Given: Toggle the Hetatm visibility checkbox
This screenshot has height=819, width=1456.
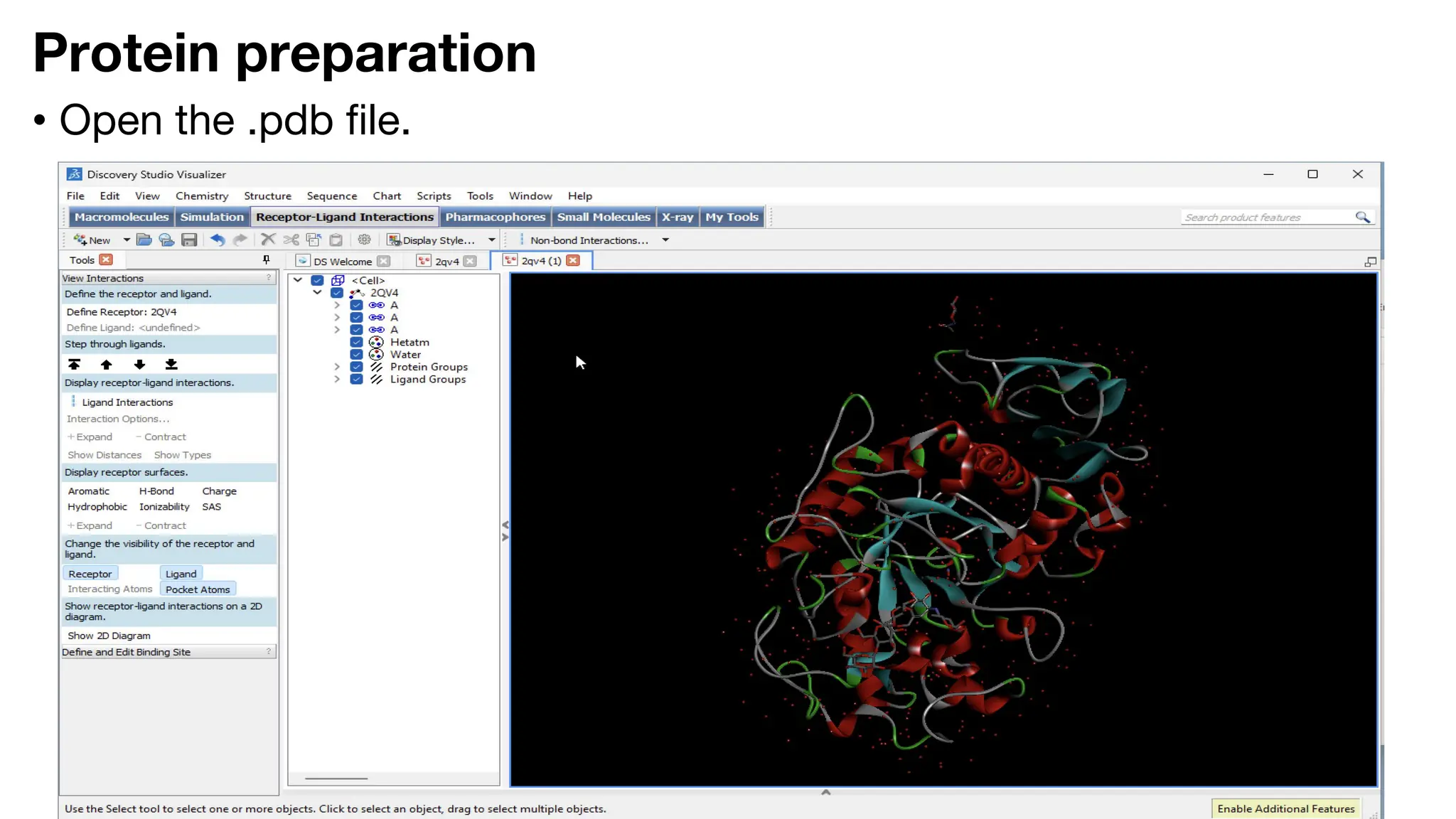Looking at the screenshot, I should 357,342.
